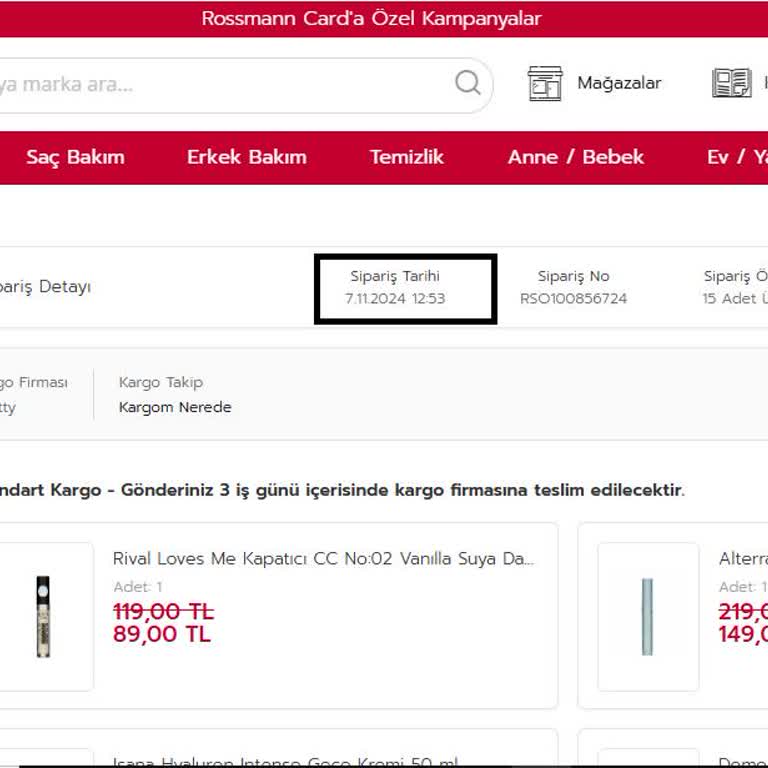Viewport: 768px width, 768px height.
Task: Click the crossed-out price 119,00 TL
Action: 164,612
